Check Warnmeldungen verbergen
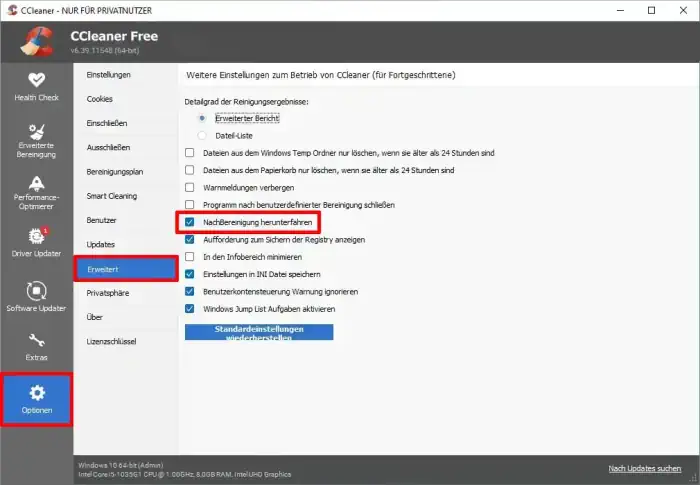This screenshot has width=700, height=485. 190,188
